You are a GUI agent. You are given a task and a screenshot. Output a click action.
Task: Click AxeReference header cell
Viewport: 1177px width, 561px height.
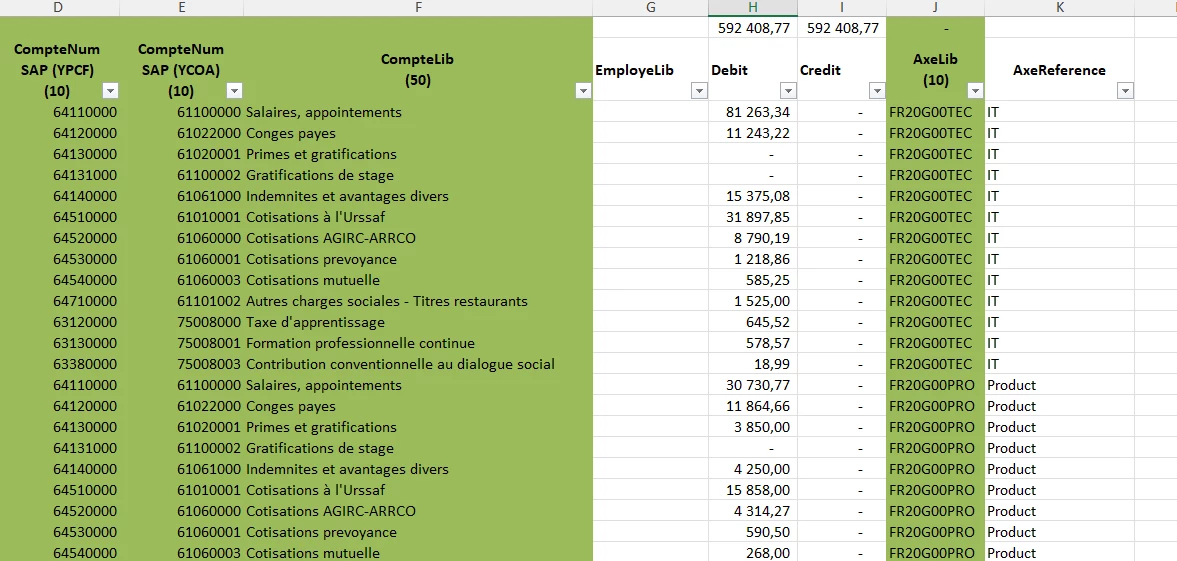(1059, 69)
